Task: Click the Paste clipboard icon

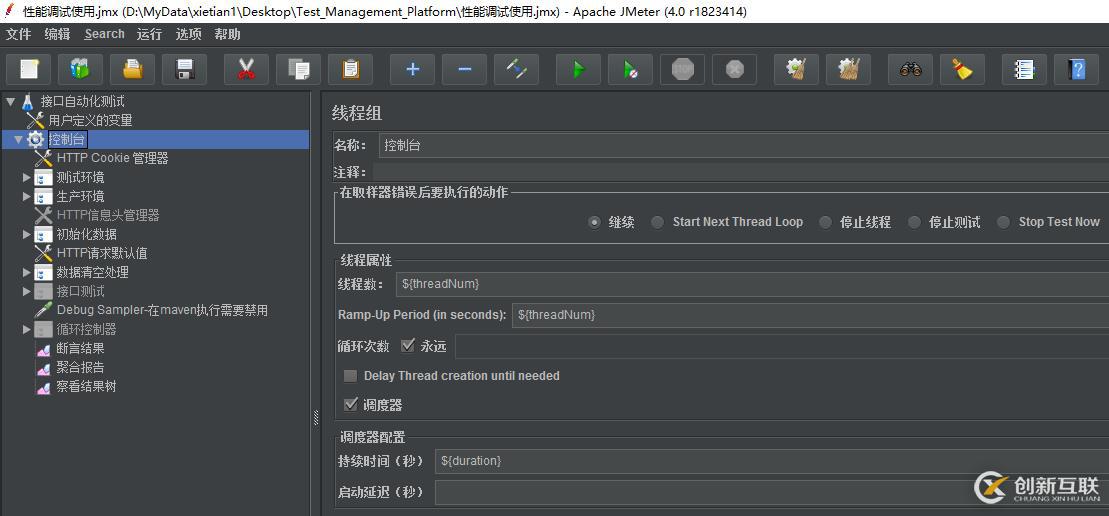Action: [351, 69]
